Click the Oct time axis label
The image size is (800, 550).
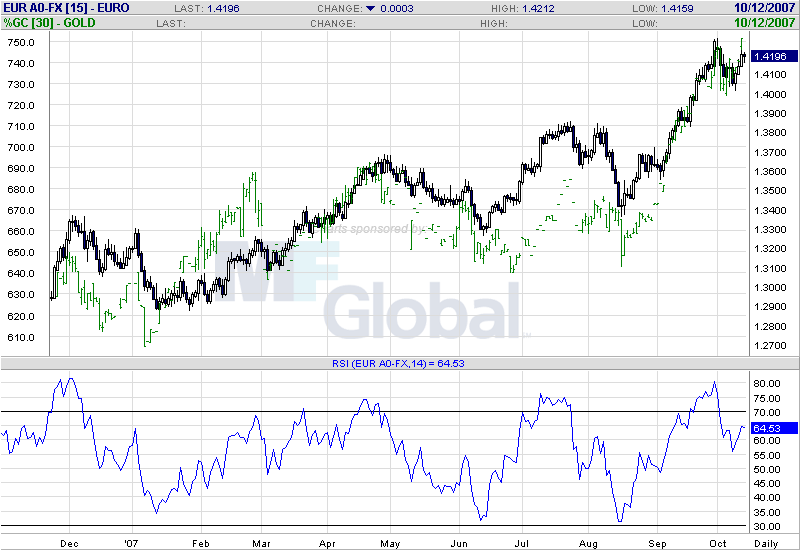717,543
